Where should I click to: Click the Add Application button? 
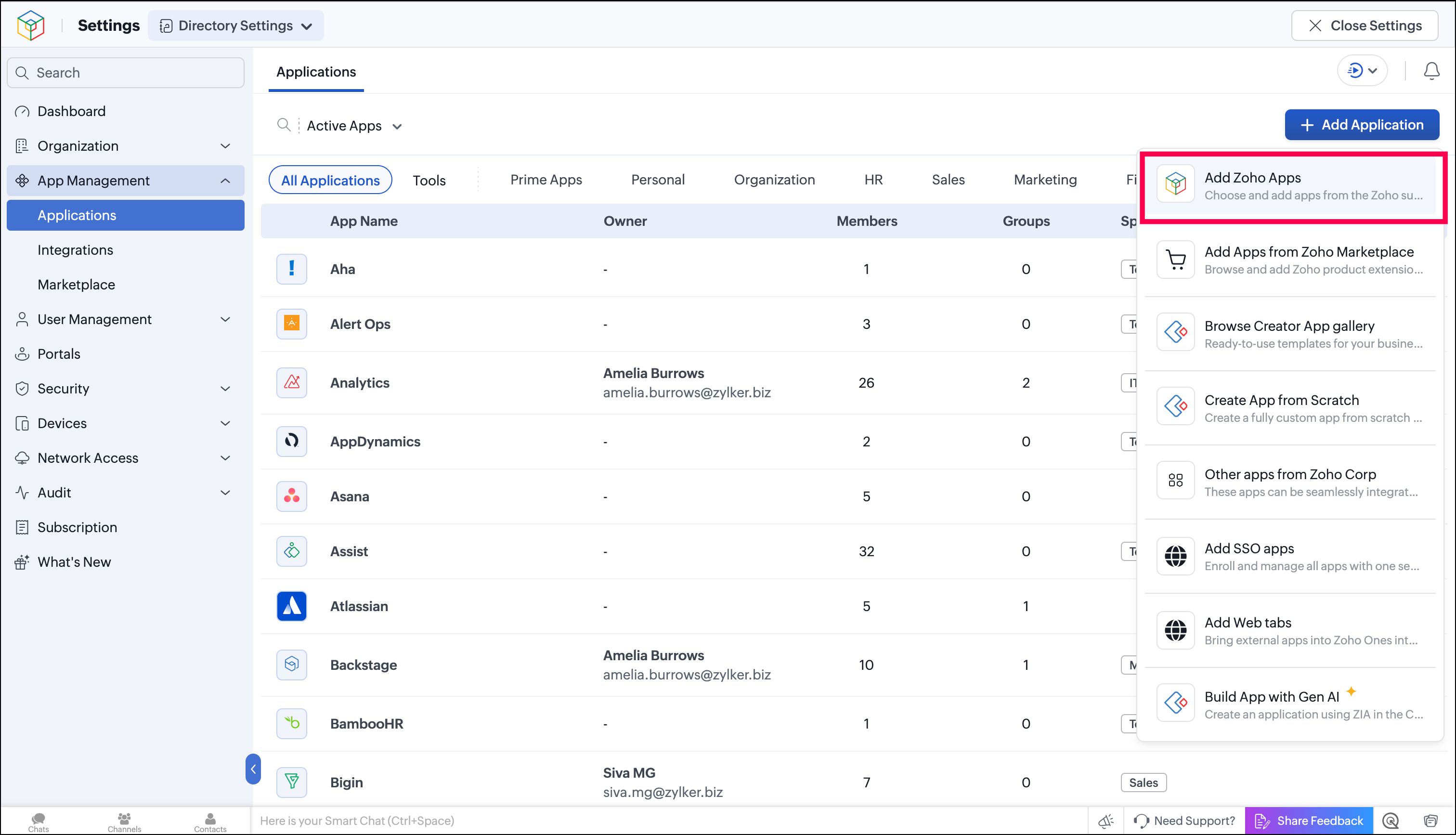[x=1362, y=124]
